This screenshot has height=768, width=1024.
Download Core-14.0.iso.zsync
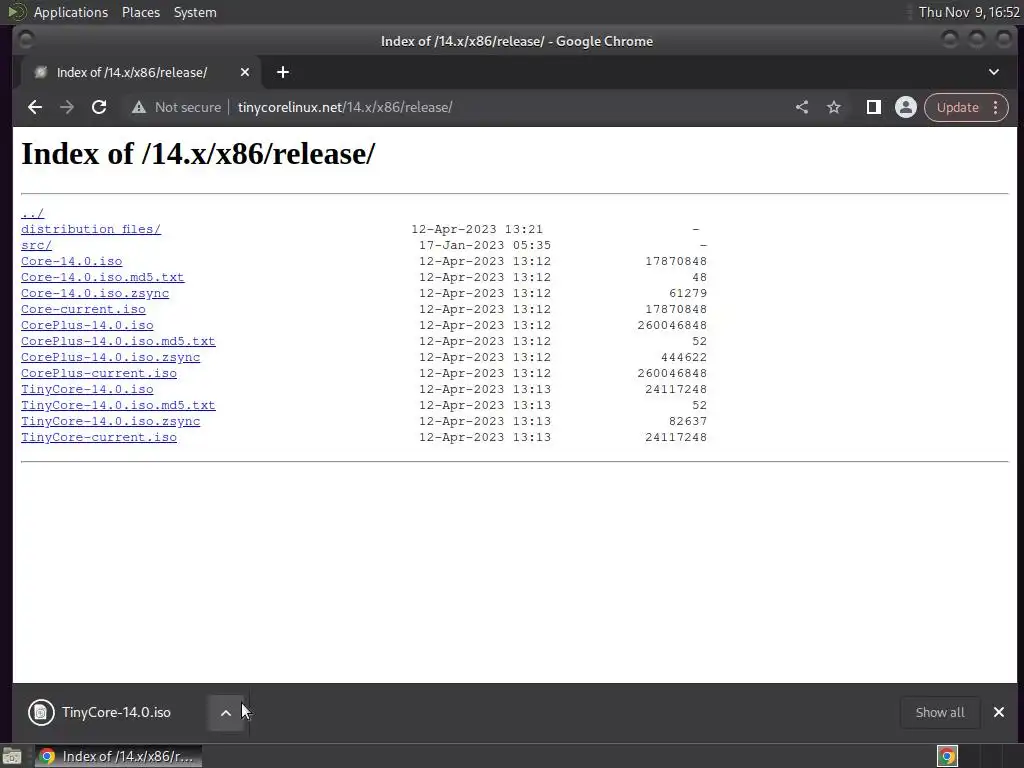tap(95, 293)
